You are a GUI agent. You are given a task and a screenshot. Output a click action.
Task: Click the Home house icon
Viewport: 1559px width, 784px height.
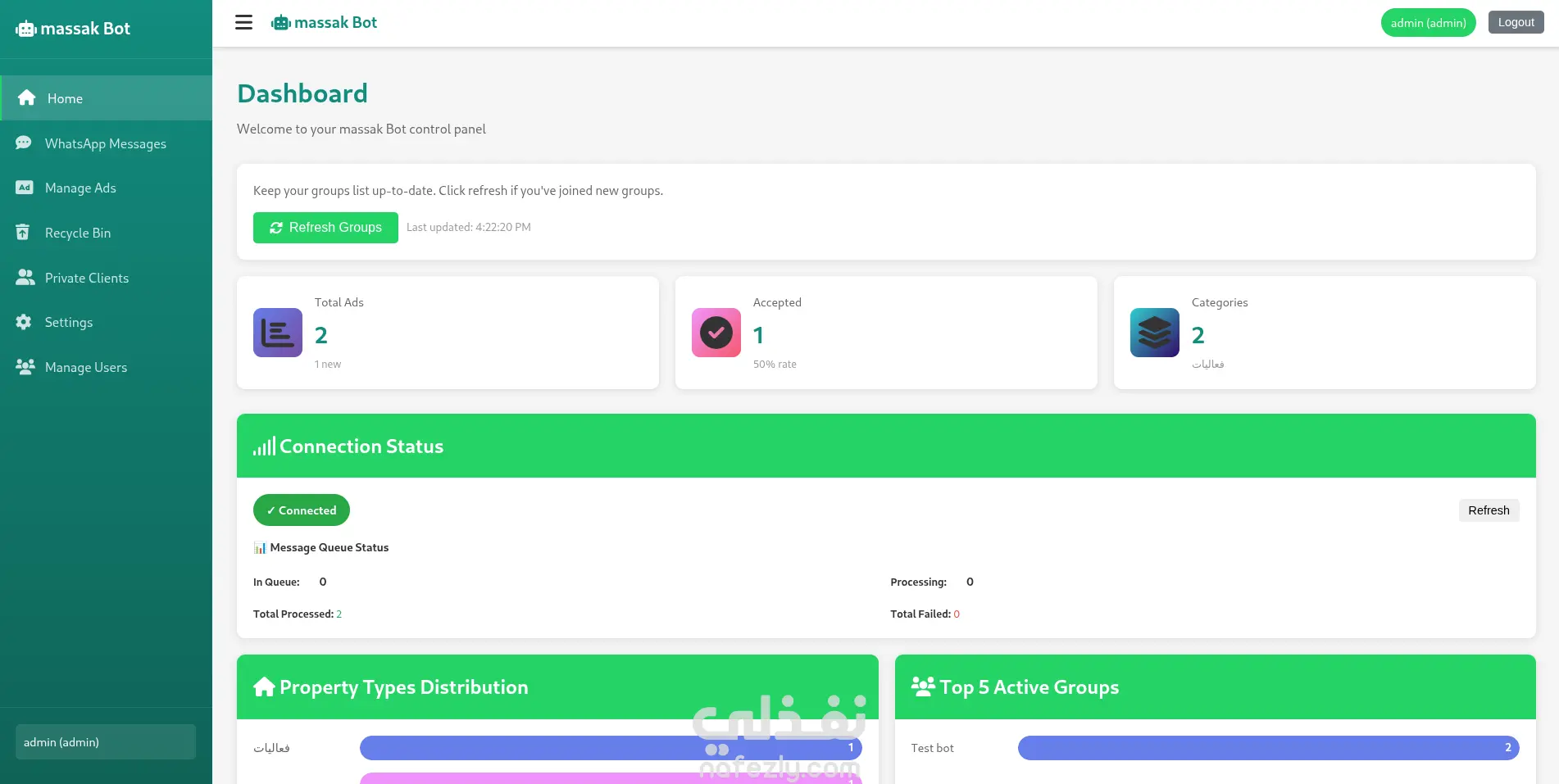tap(26, 98)
